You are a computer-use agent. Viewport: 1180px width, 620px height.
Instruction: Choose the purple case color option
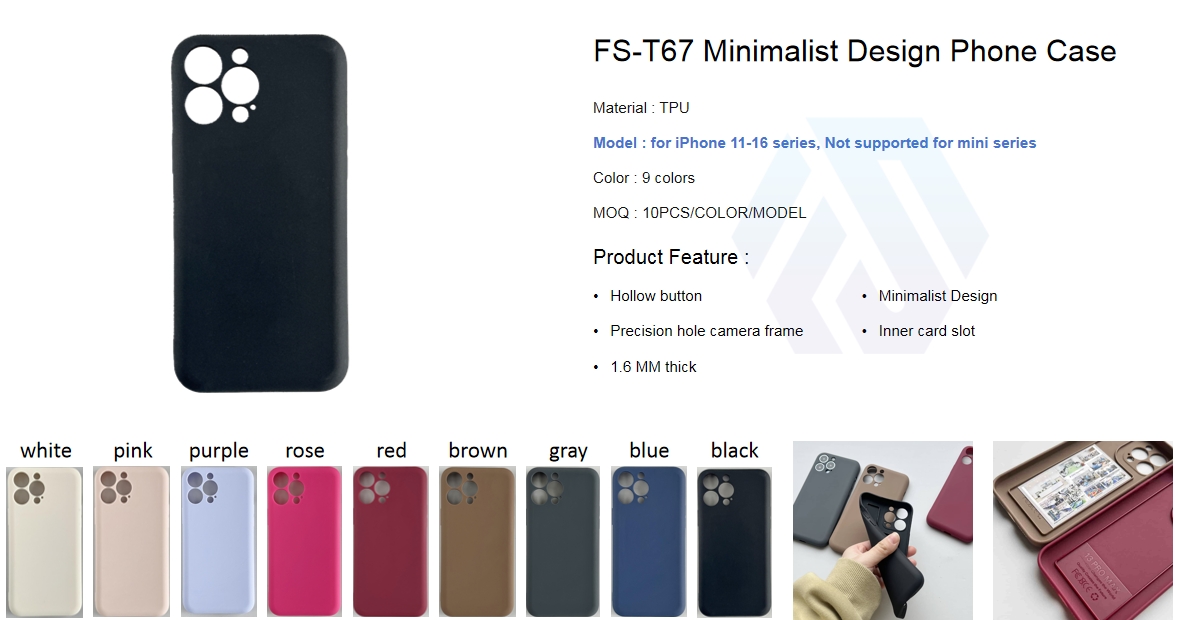(219, 542)
